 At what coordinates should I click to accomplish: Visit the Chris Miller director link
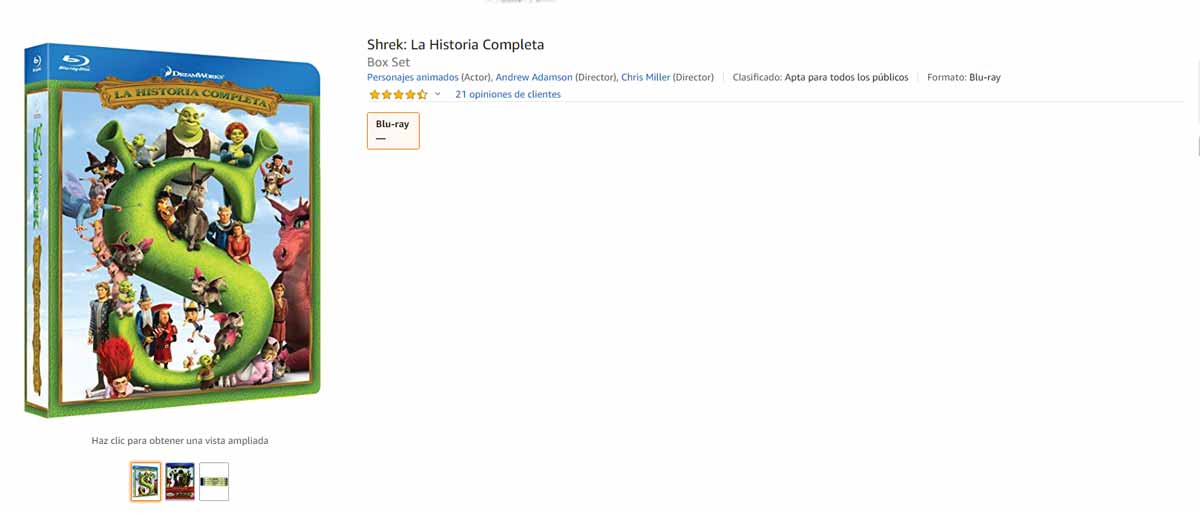646,77
